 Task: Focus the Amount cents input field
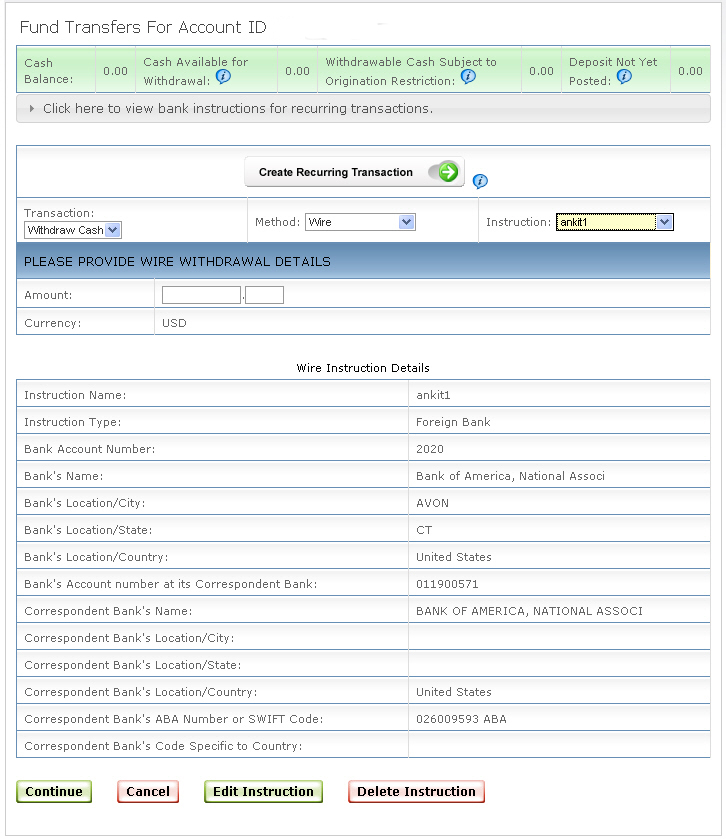264,295
